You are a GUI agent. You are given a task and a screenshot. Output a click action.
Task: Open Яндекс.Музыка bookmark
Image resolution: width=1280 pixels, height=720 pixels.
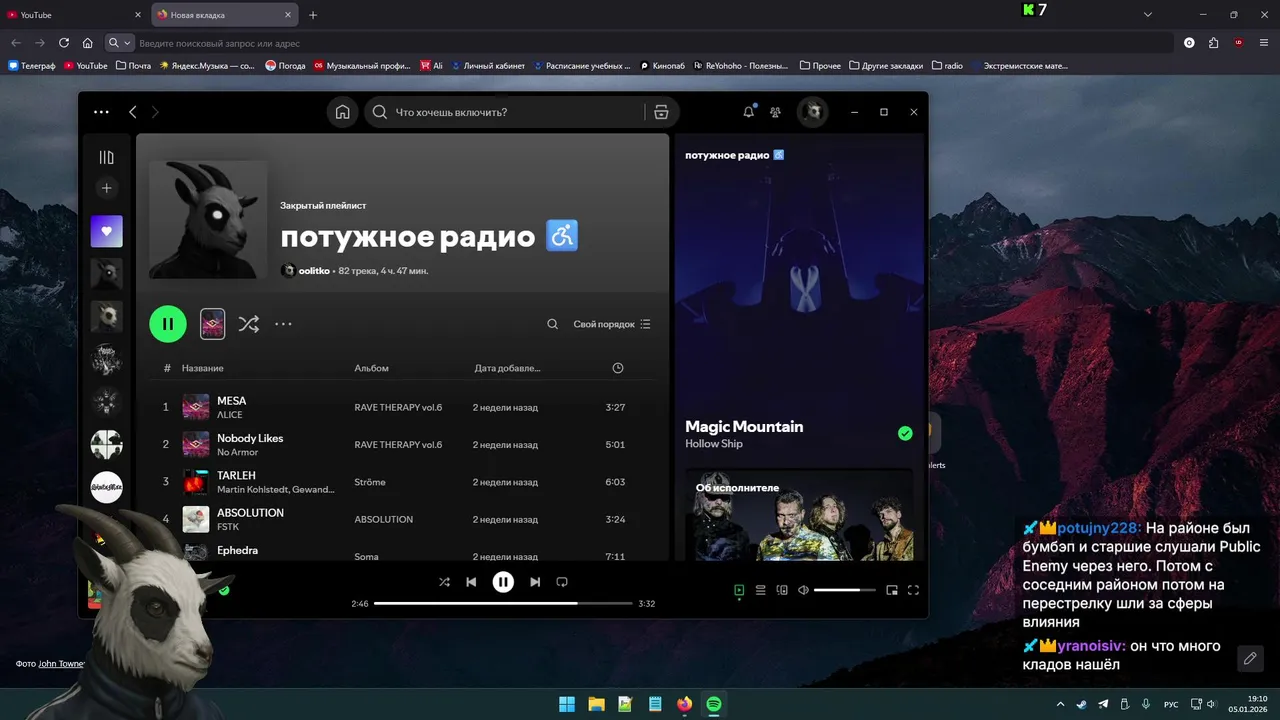206,66
